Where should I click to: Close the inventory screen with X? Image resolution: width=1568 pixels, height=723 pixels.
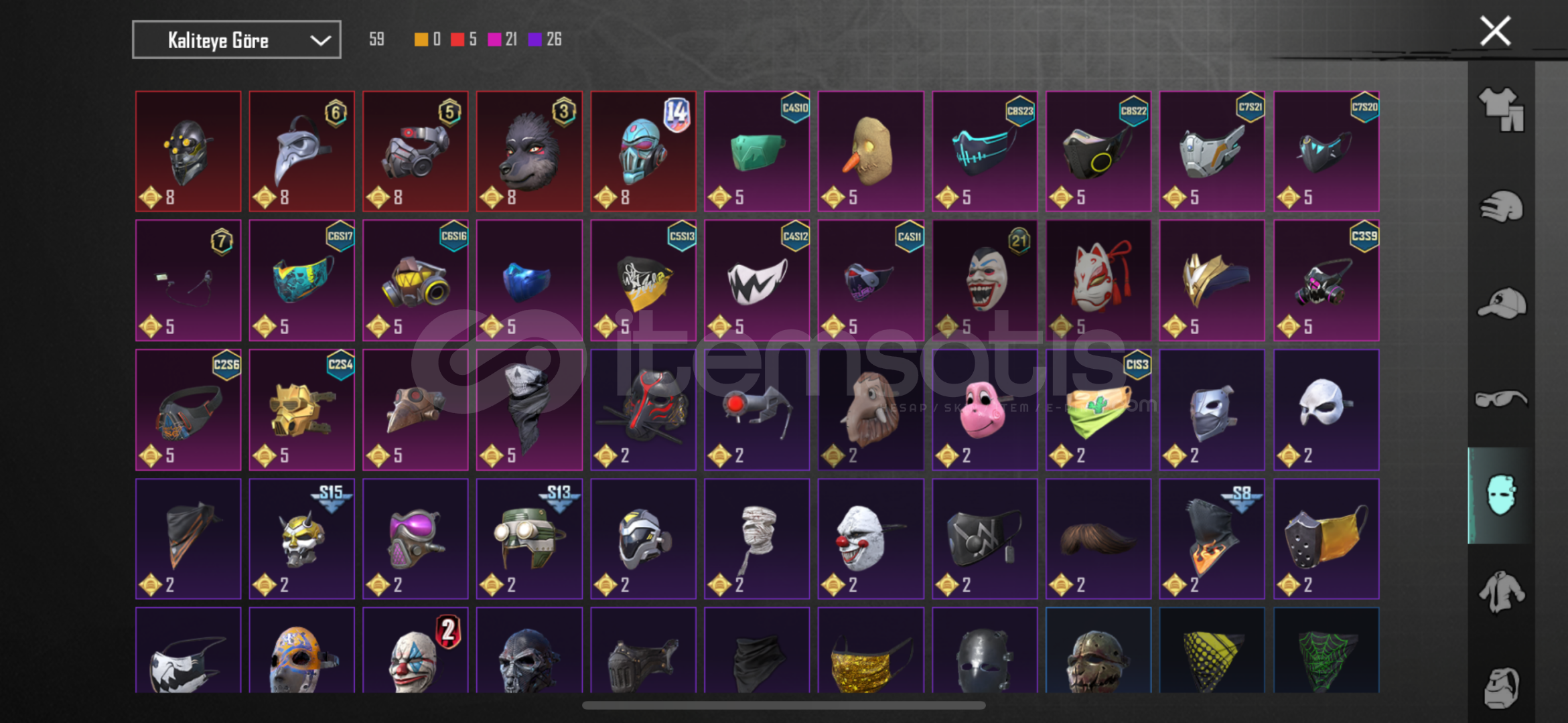(x=1494, y=31)
